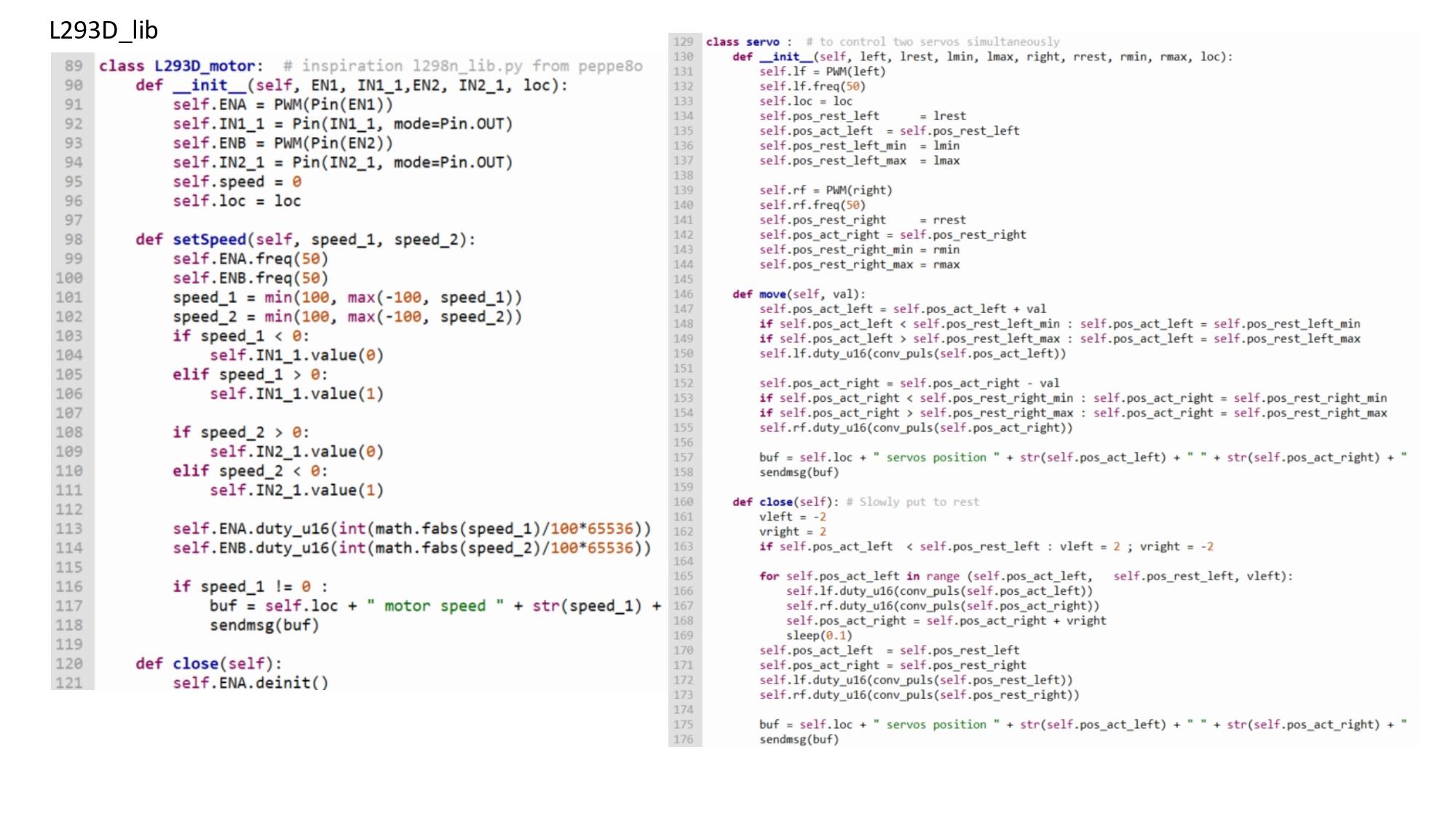Click 'buf = self.loc + " motor speed "' line
Viewport: 1456px width, 819px height.
pyautogui.click(x=435, y=606)
